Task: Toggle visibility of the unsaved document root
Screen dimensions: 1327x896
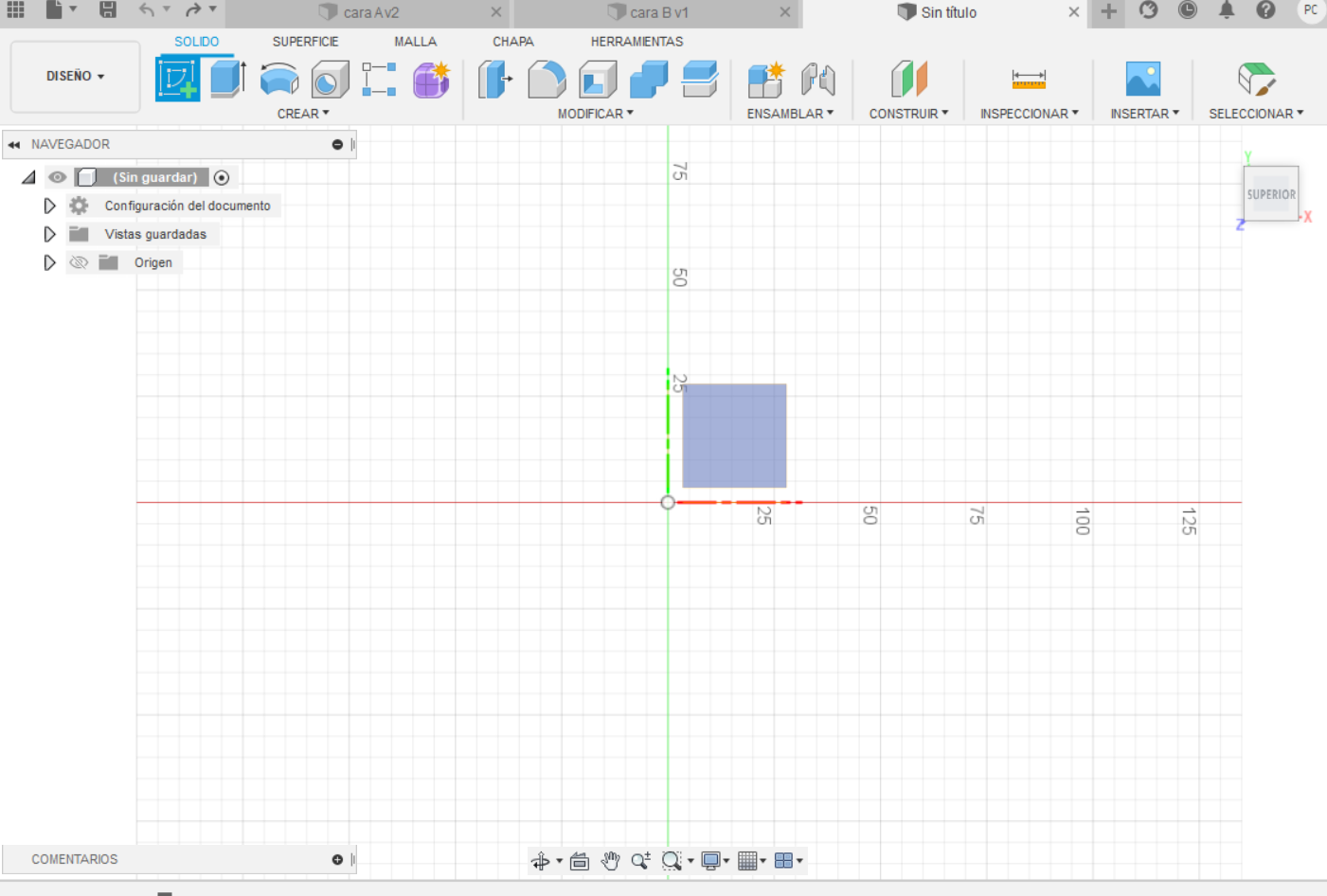Action: coord(58,177)
